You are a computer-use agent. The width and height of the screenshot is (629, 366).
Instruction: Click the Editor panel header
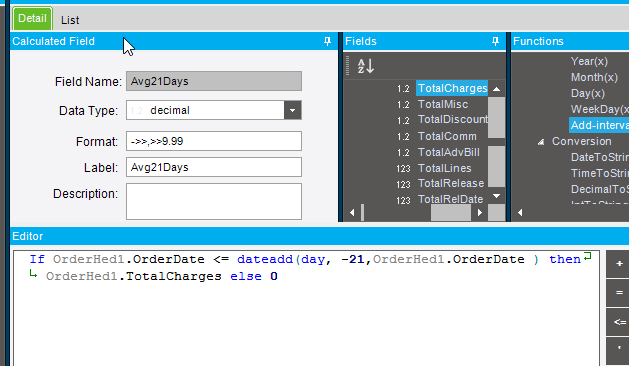[x=320, y=236]
